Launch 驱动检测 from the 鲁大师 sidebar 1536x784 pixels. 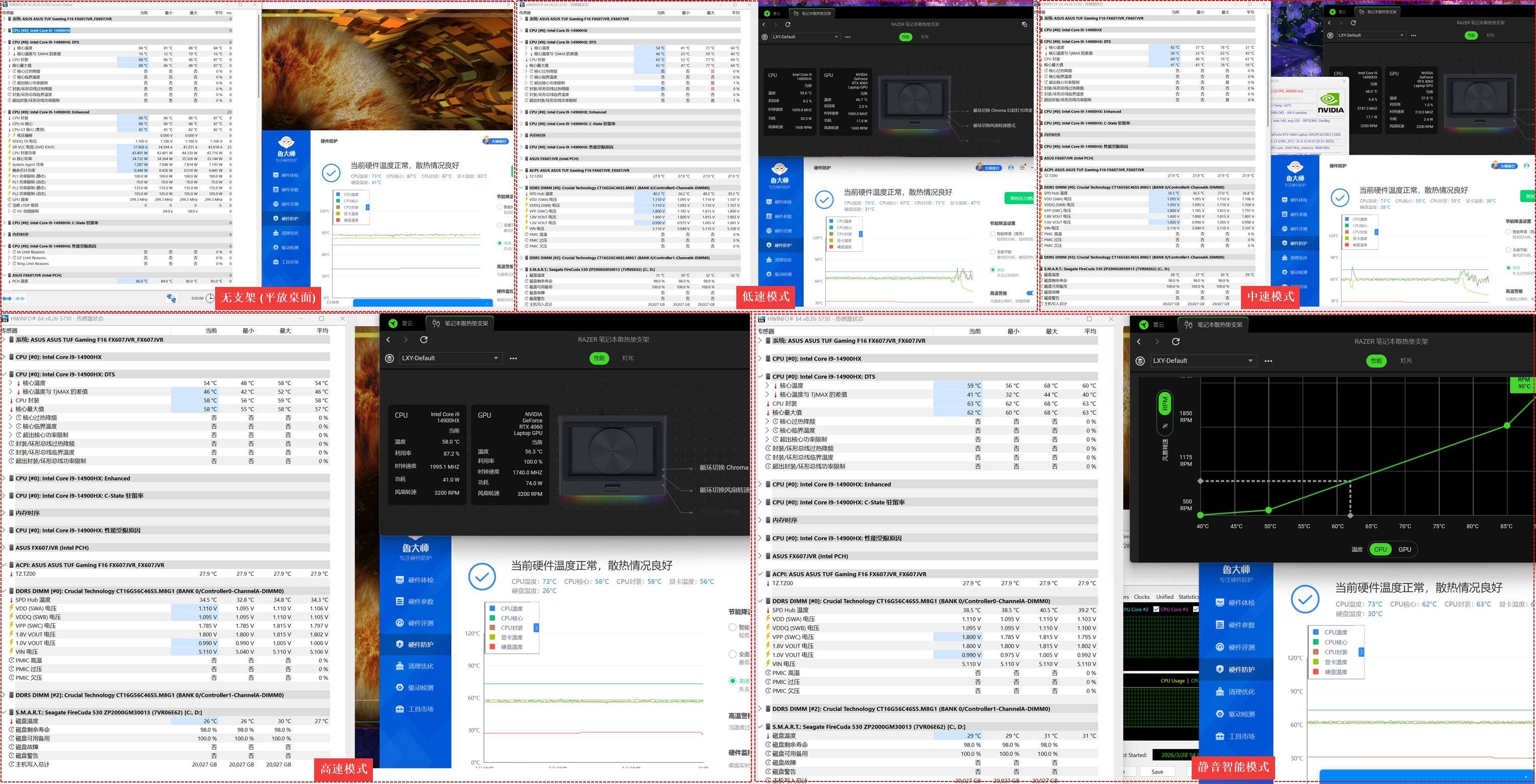[416, 688]
